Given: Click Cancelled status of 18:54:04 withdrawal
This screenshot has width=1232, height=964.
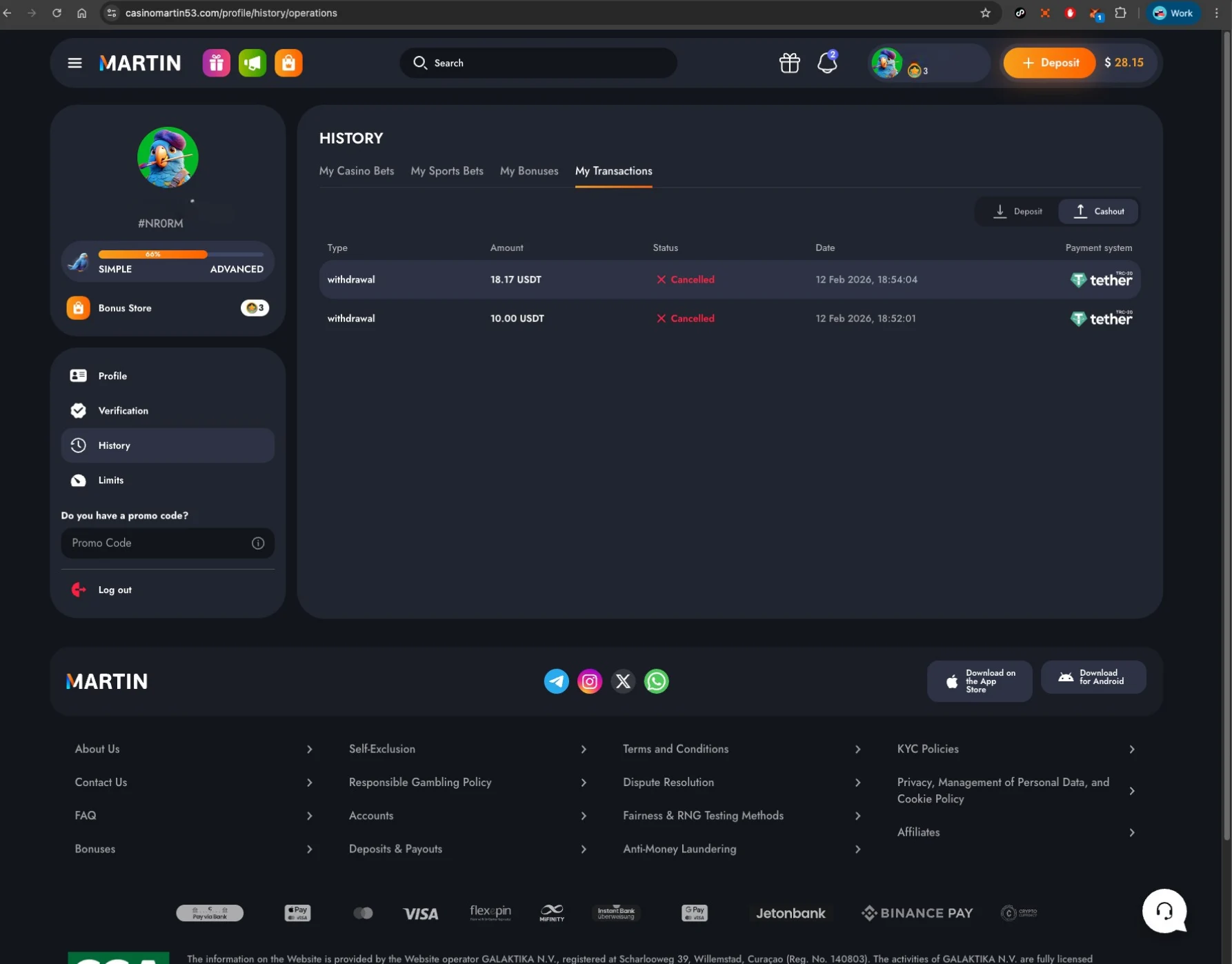Looking at the screenshot, I should click(x=686, y=280).
